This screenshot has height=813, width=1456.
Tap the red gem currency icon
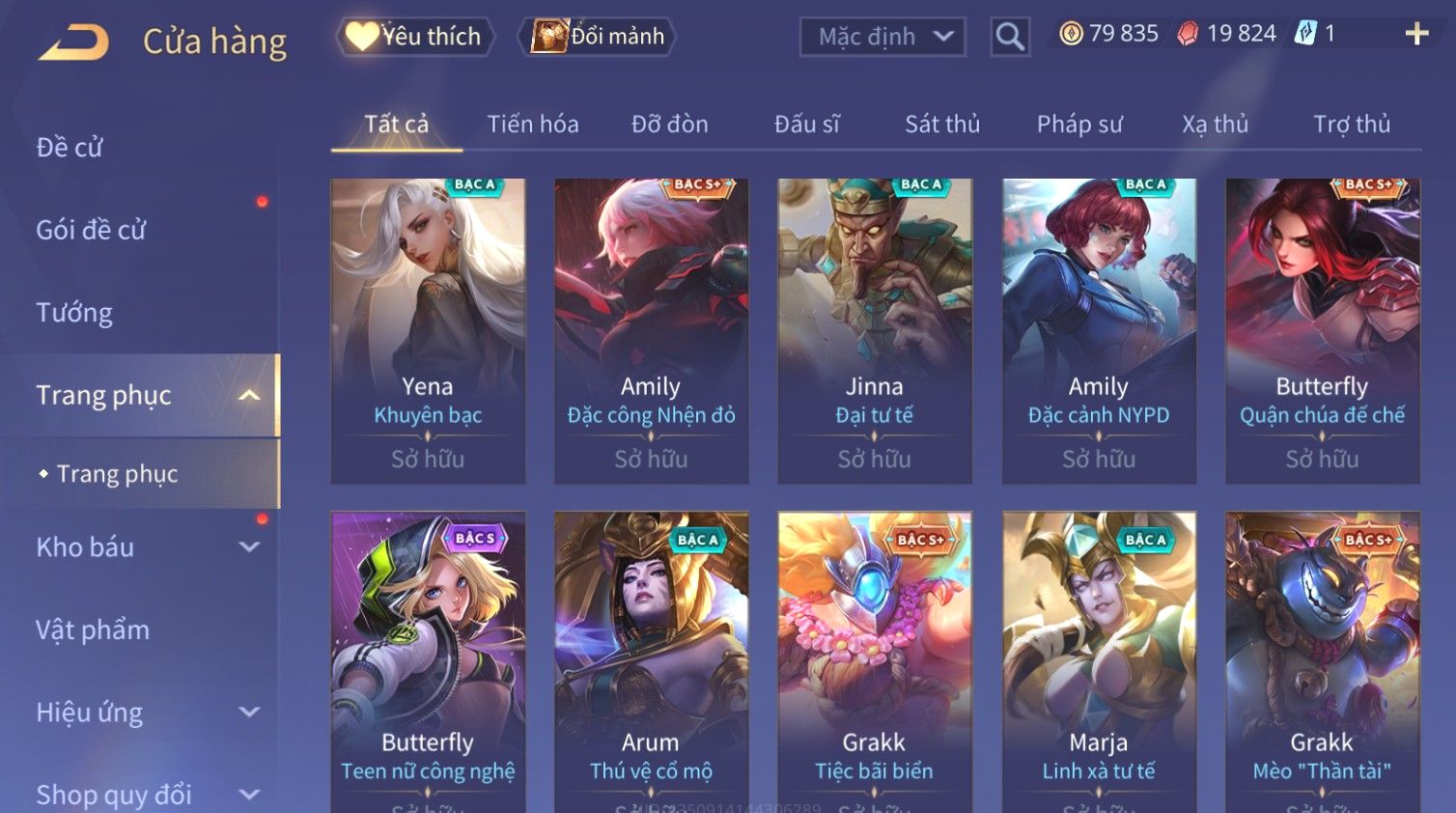[x=1188, y=34]
